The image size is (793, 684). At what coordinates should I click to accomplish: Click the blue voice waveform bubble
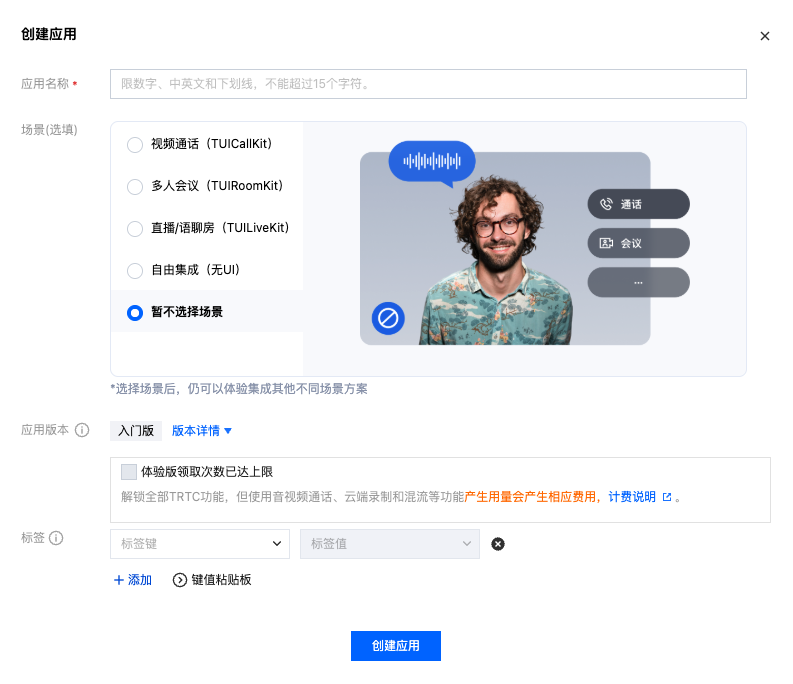coord(432,162)
